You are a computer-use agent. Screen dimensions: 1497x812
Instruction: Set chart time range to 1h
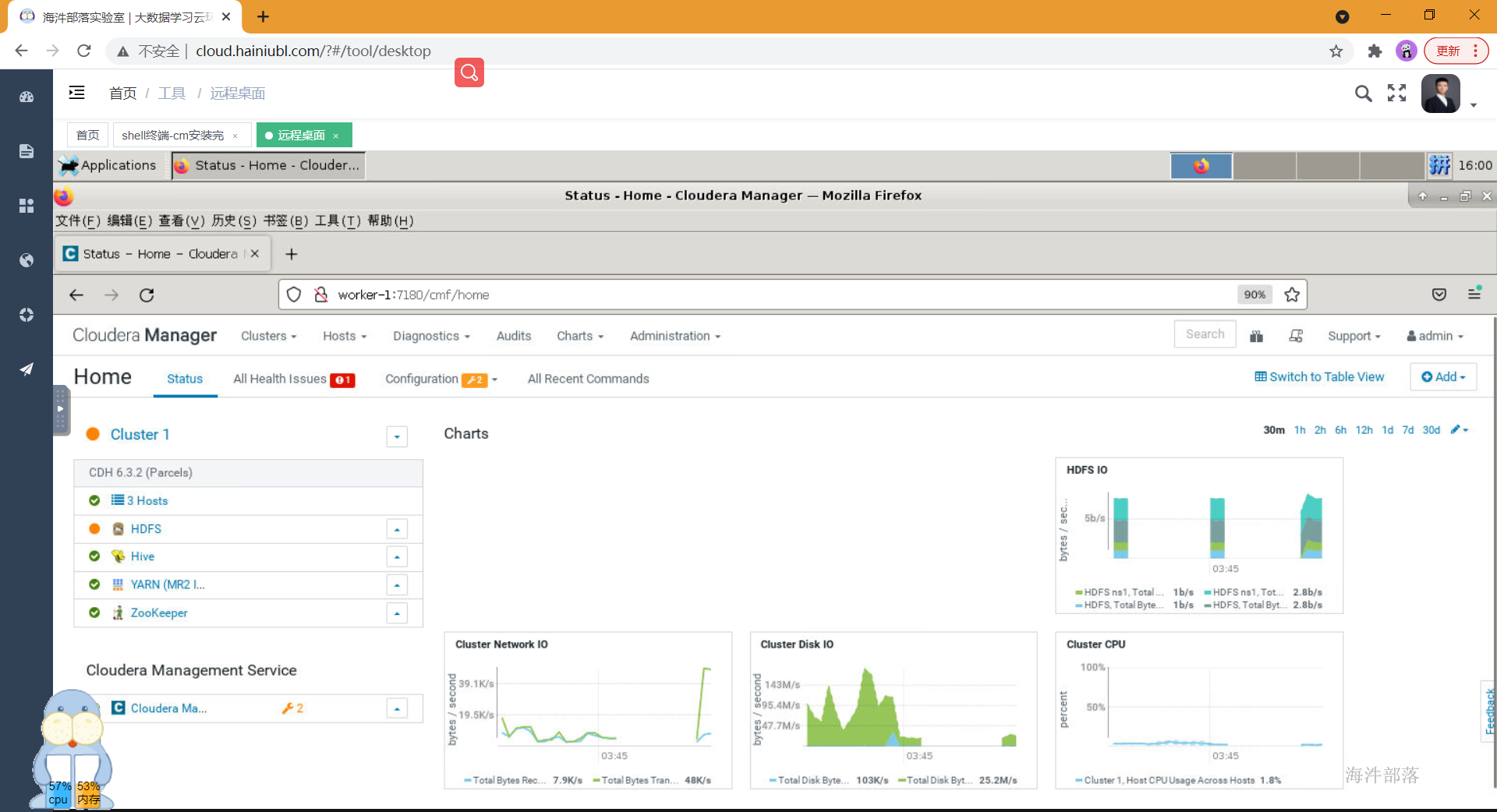[x=1300, y=430]
